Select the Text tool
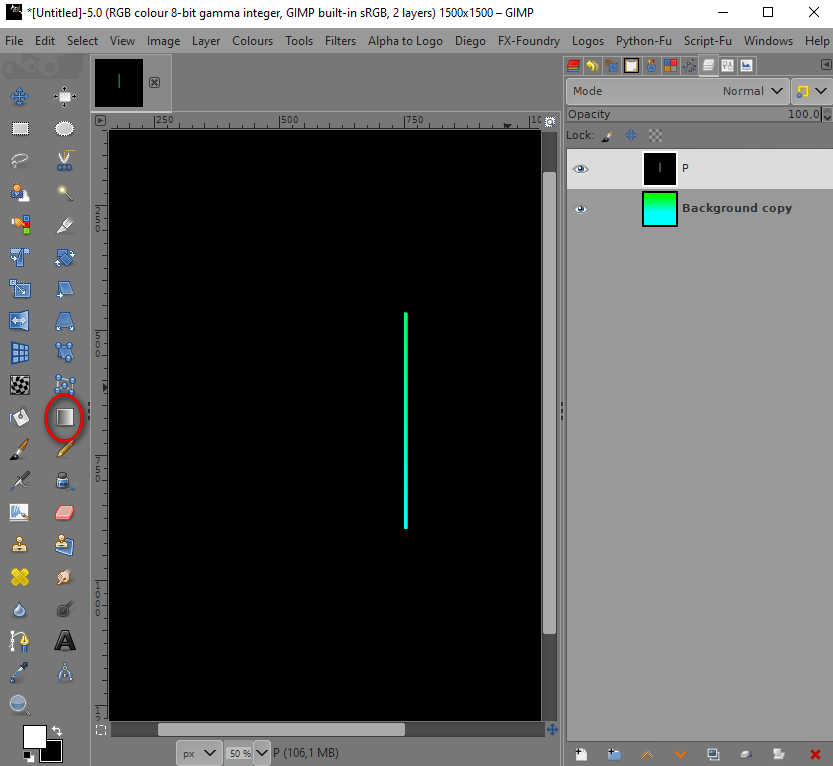This screenshot has width=833, height=766. (65, 640)
